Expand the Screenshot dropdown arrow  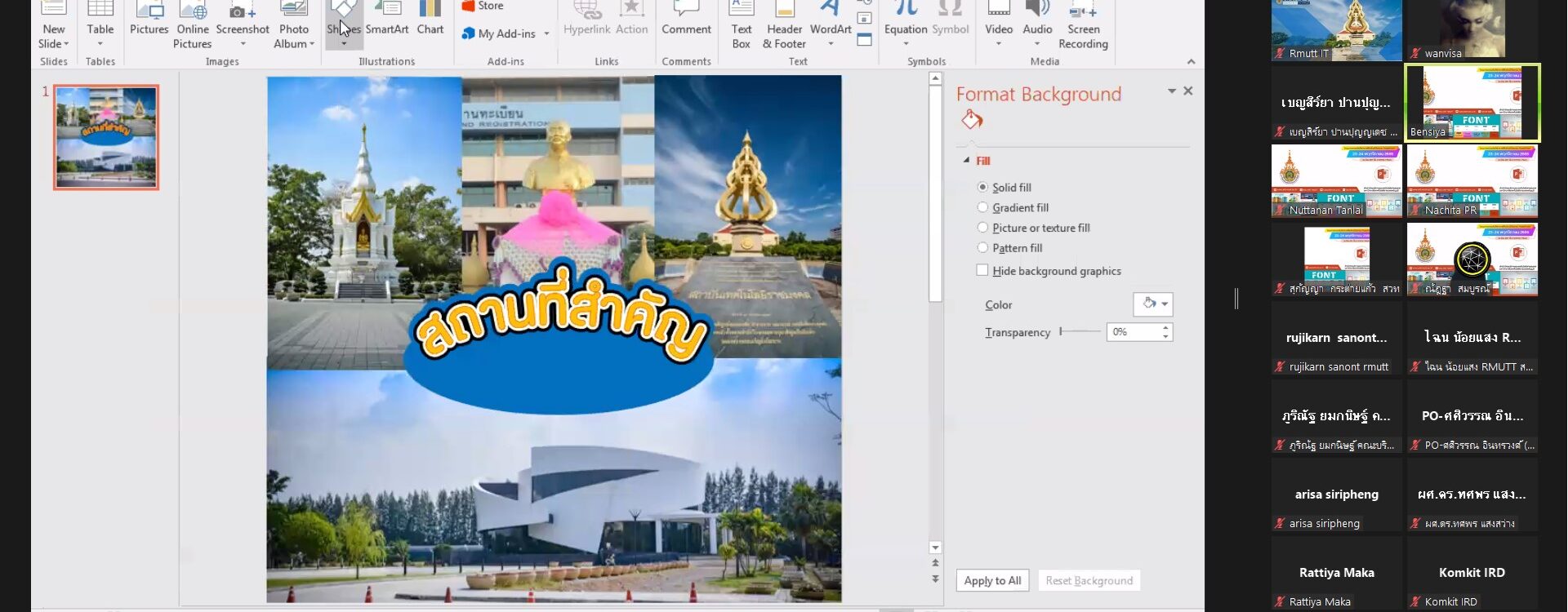click(243, 44)
